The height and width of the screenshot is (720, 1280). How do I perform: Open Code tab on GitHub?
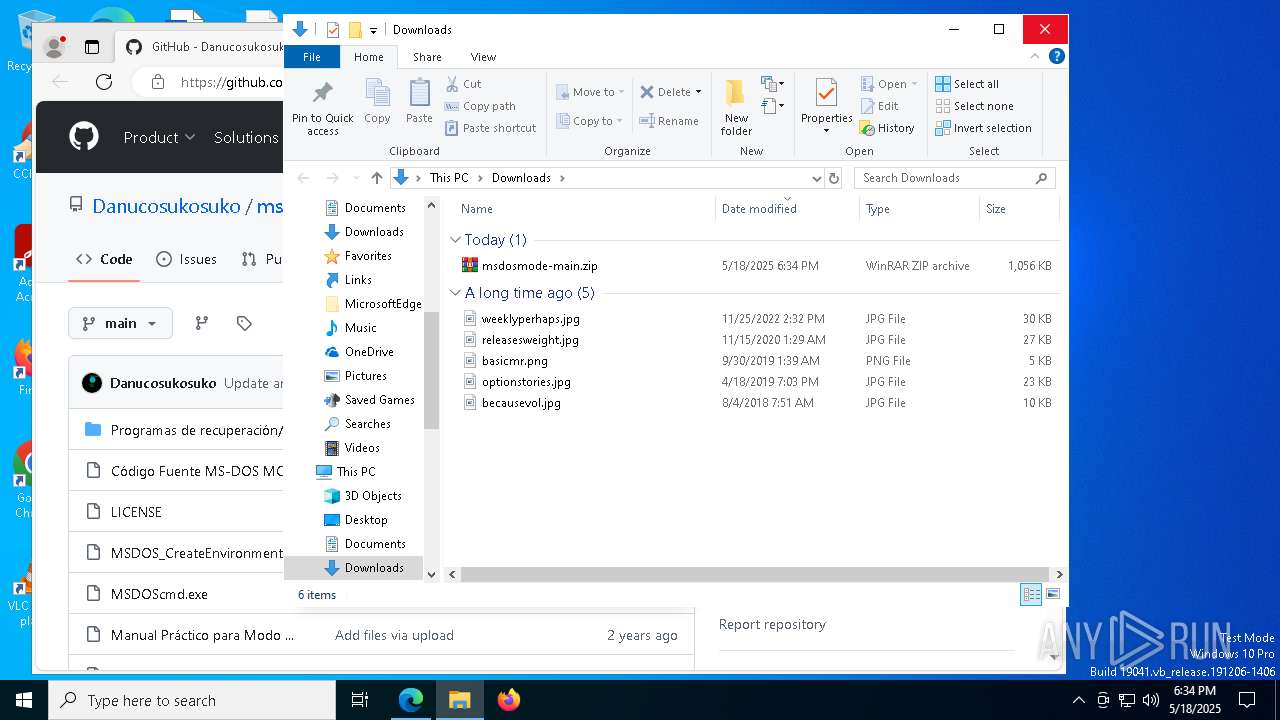pyautogui.click(x=104, y=259)
